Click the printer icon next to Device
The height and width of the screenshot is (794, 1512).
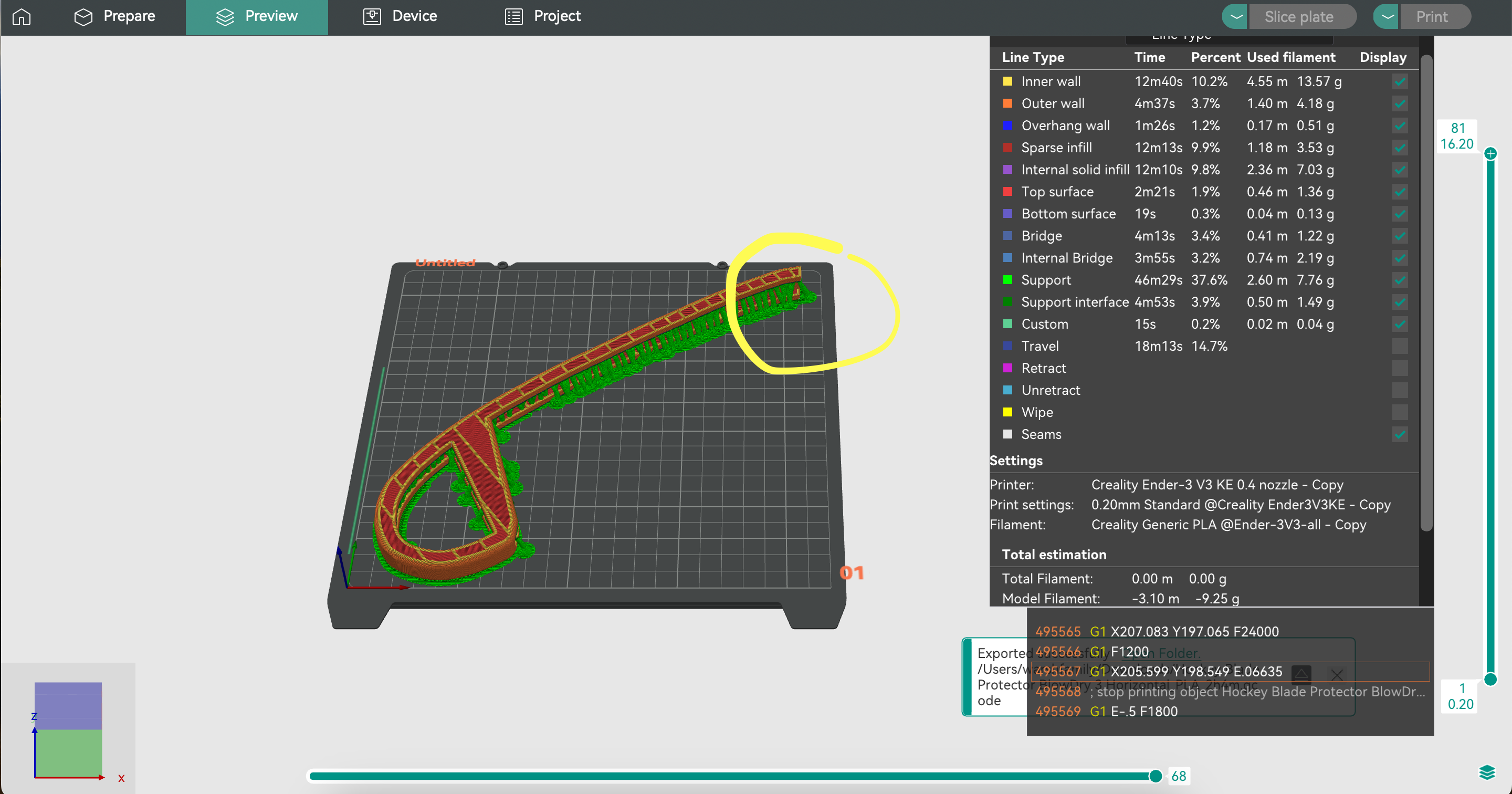click(x=371, y=16)
